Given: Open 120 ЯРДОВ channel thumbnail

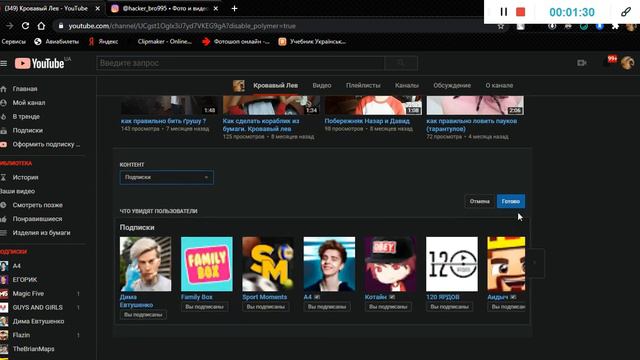Looking at the screenshot, I should [x=451, y=264].
